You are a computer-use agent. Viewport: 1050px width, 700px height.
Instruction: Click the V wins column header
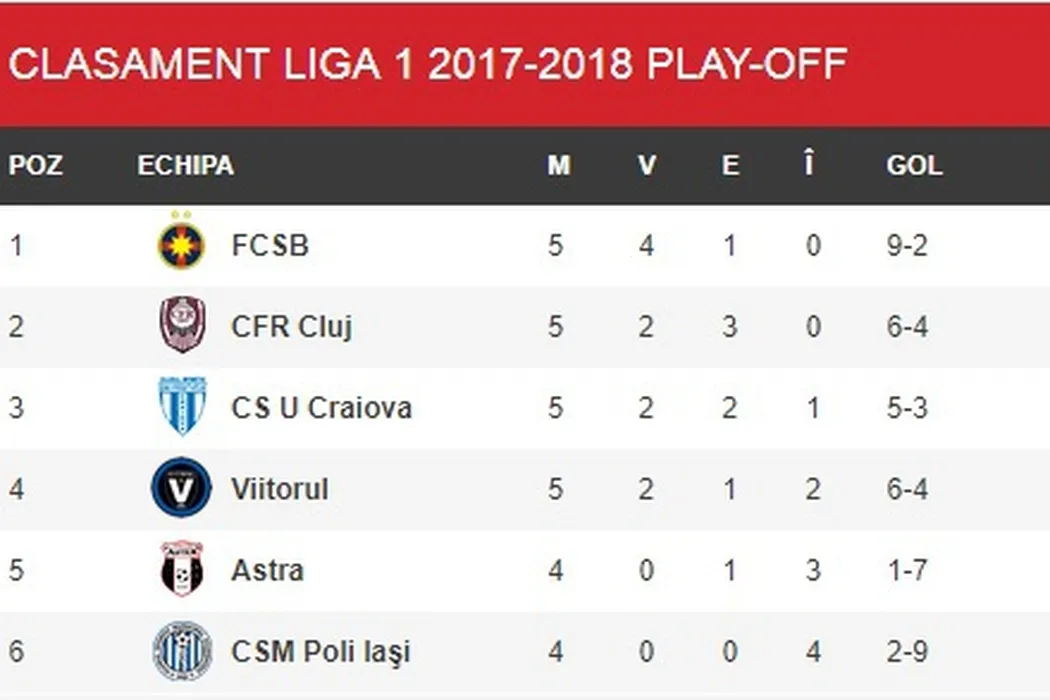pos(647,165)
